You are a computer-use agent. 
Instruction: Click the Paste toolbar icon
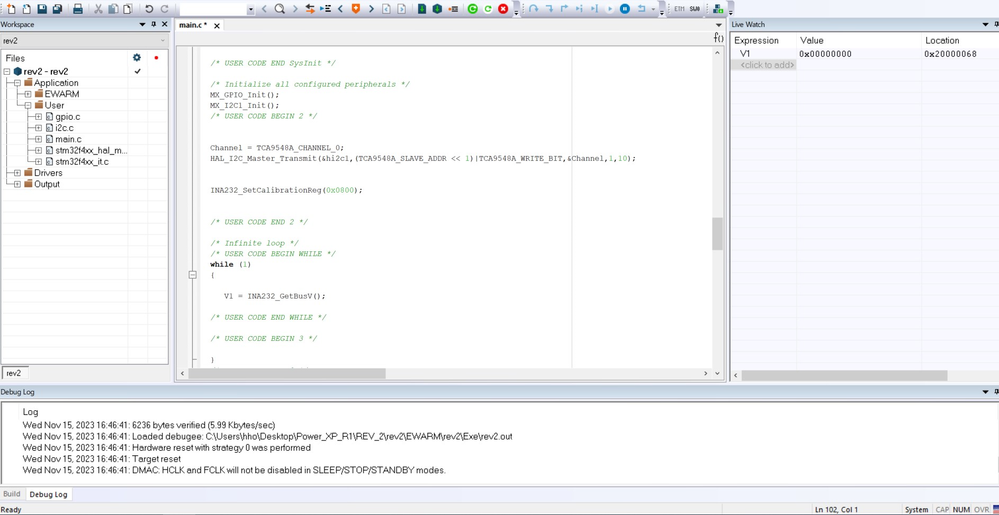127,9
